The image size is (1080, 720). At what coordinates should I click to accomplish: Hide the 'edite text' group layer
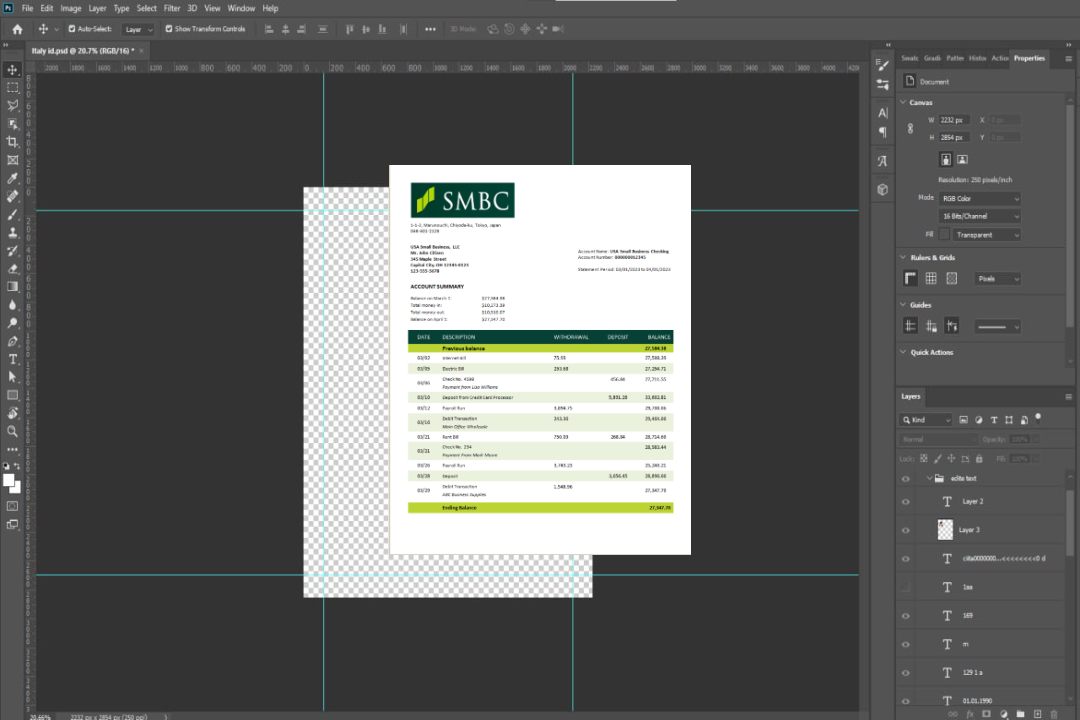(906, 479)
